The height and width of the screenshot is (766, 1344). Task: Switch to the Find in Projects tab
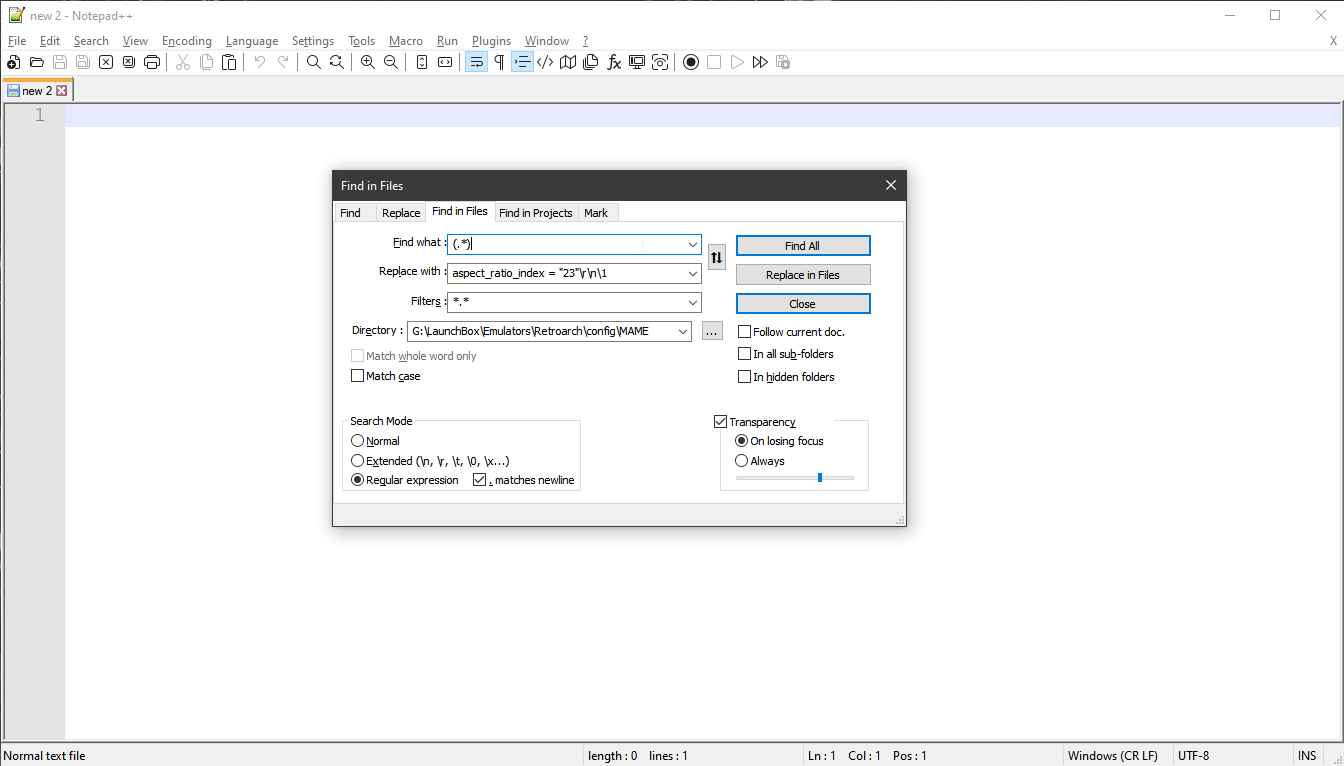pyautogui.click(x=535, y=213)
